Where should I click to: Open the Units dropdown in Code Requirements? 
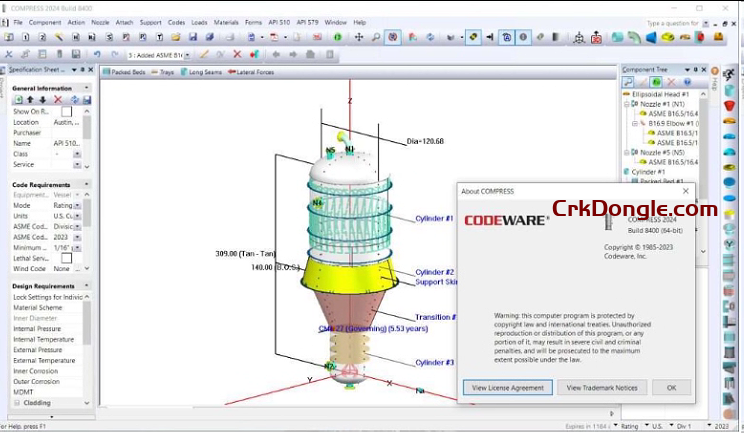click(x=77, y=216)
